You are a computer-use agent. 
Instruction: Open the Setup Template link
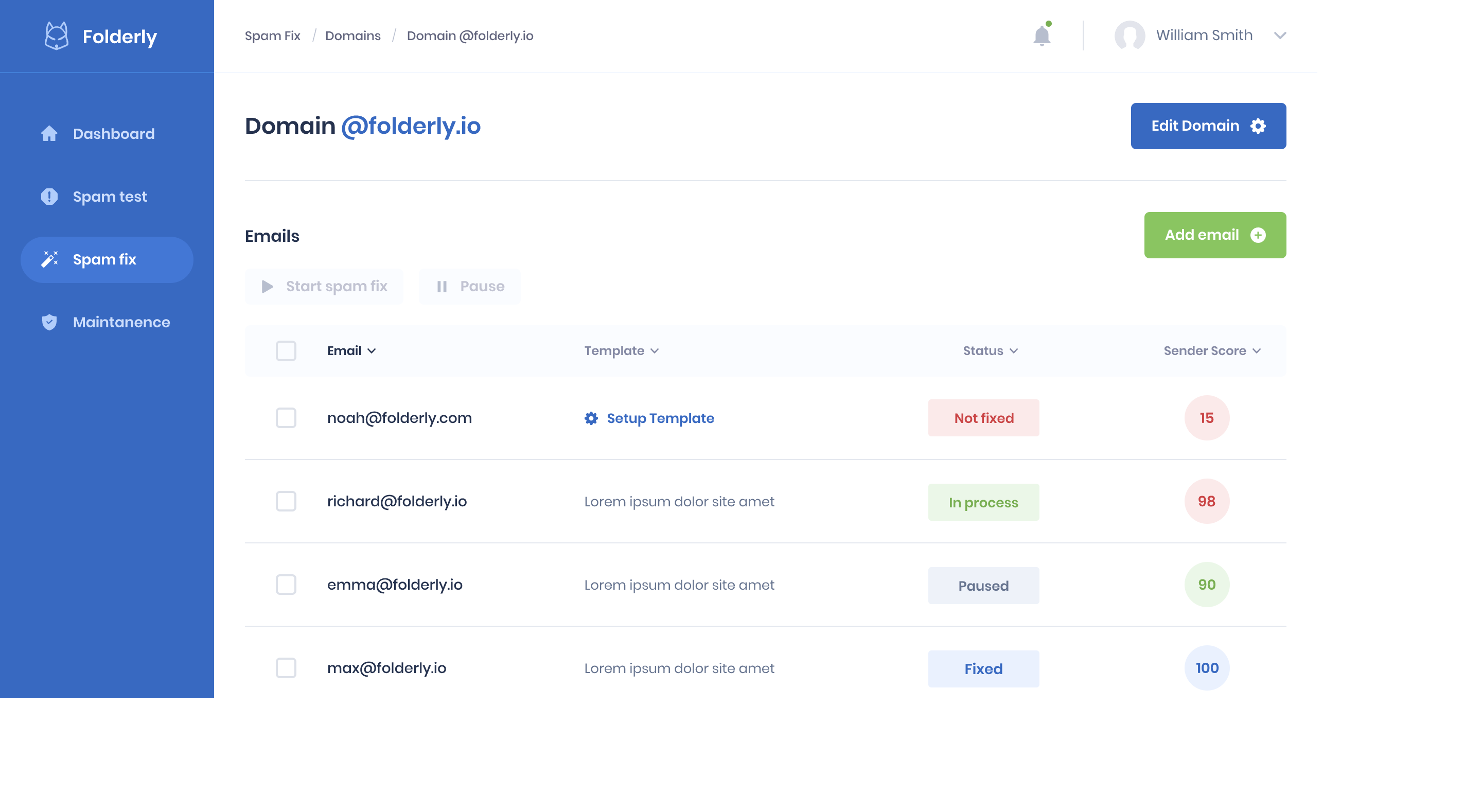click(x=659, y=418)
